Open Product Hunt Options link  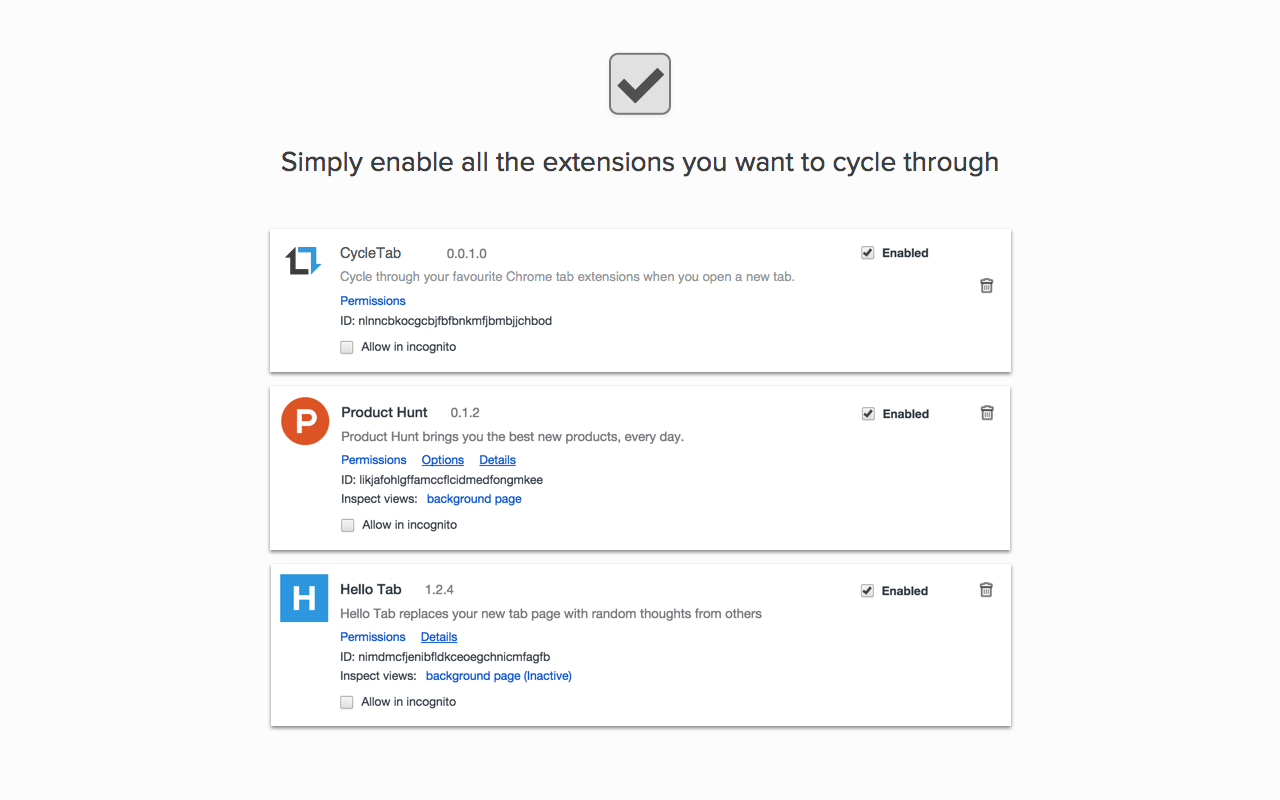point(442,460)
